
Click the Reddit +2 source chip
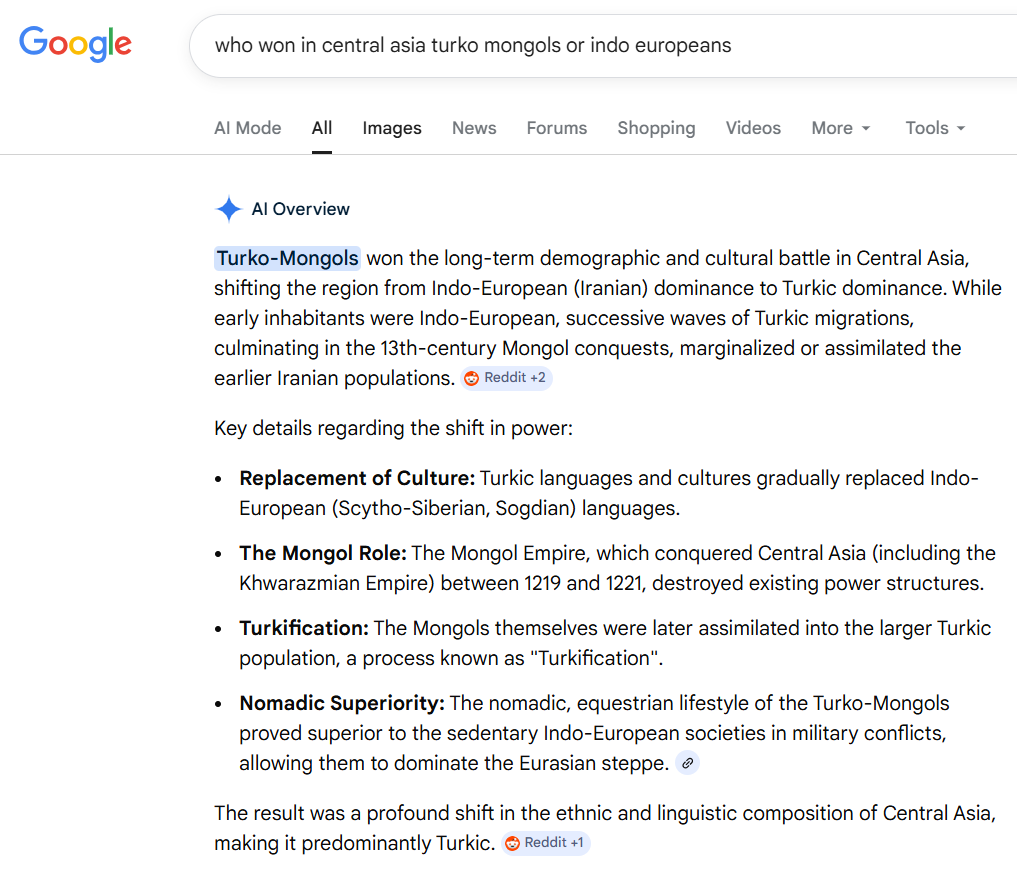(506, 378)
